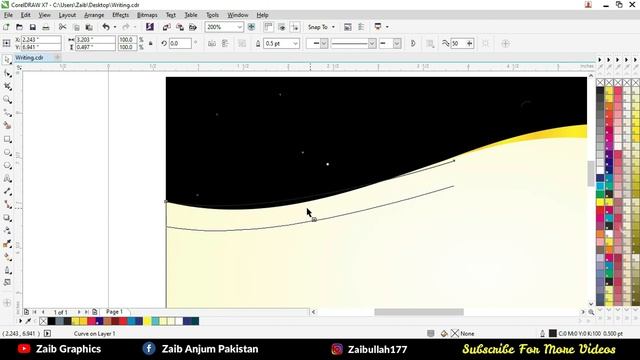Image resolution: width=640 pixels, height=360 pixels.
Task: Expand the undo history dropdown arrow
Action: (115, 27)
